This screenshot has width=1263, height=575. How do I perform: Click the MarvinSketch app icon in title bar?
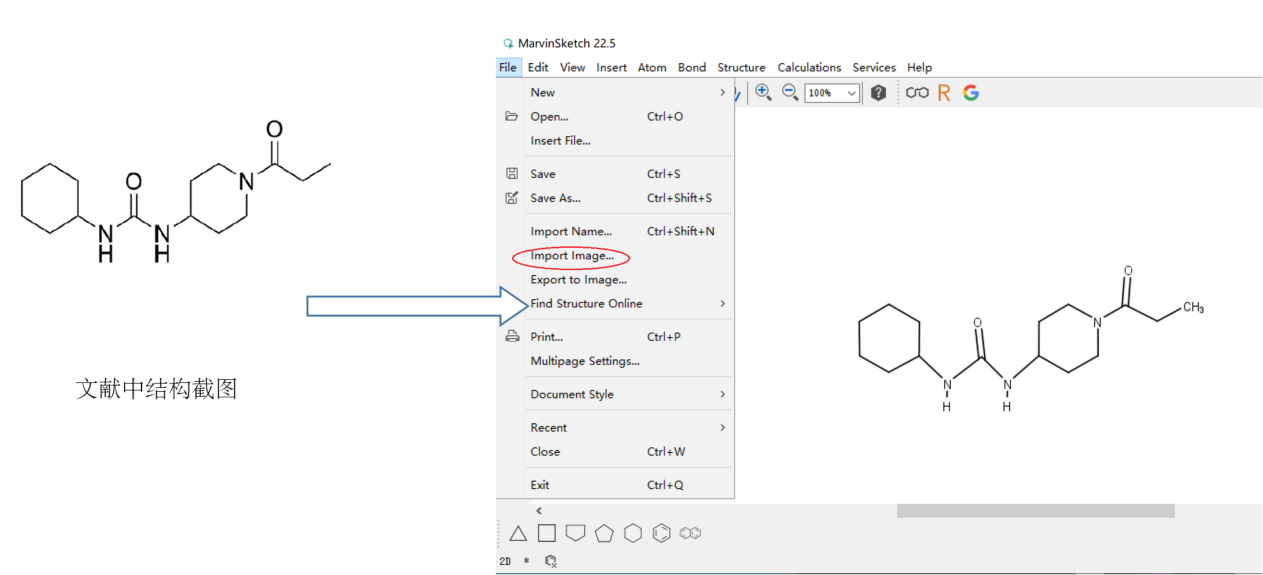pos(508,43)
